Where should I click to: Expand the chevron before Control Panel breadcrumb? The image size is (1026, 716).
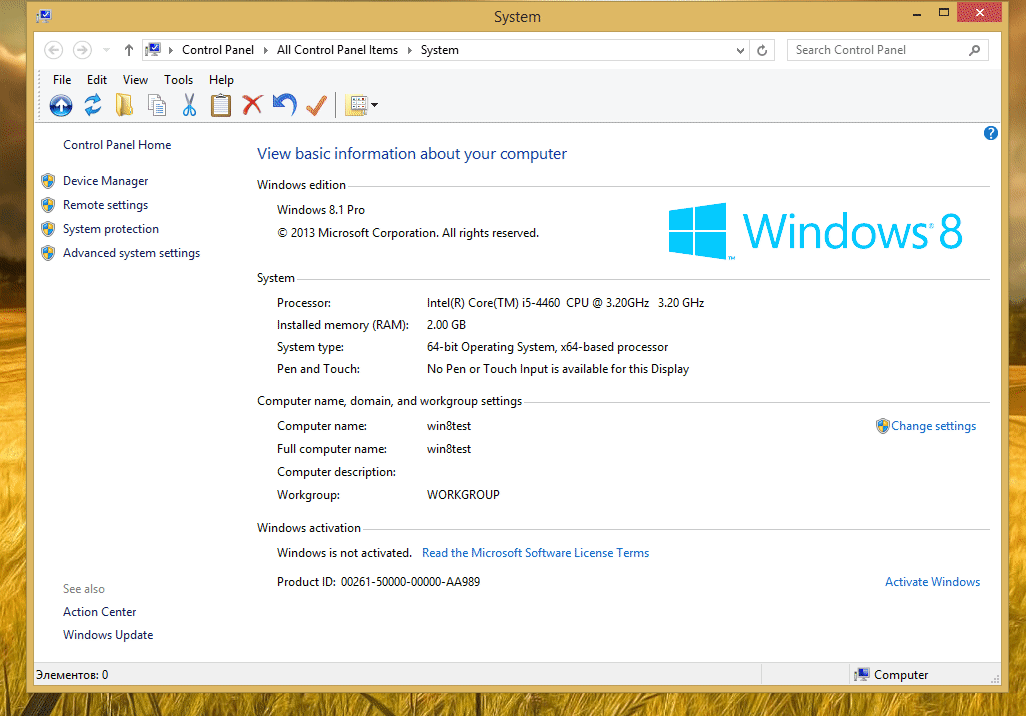point(171,50)
